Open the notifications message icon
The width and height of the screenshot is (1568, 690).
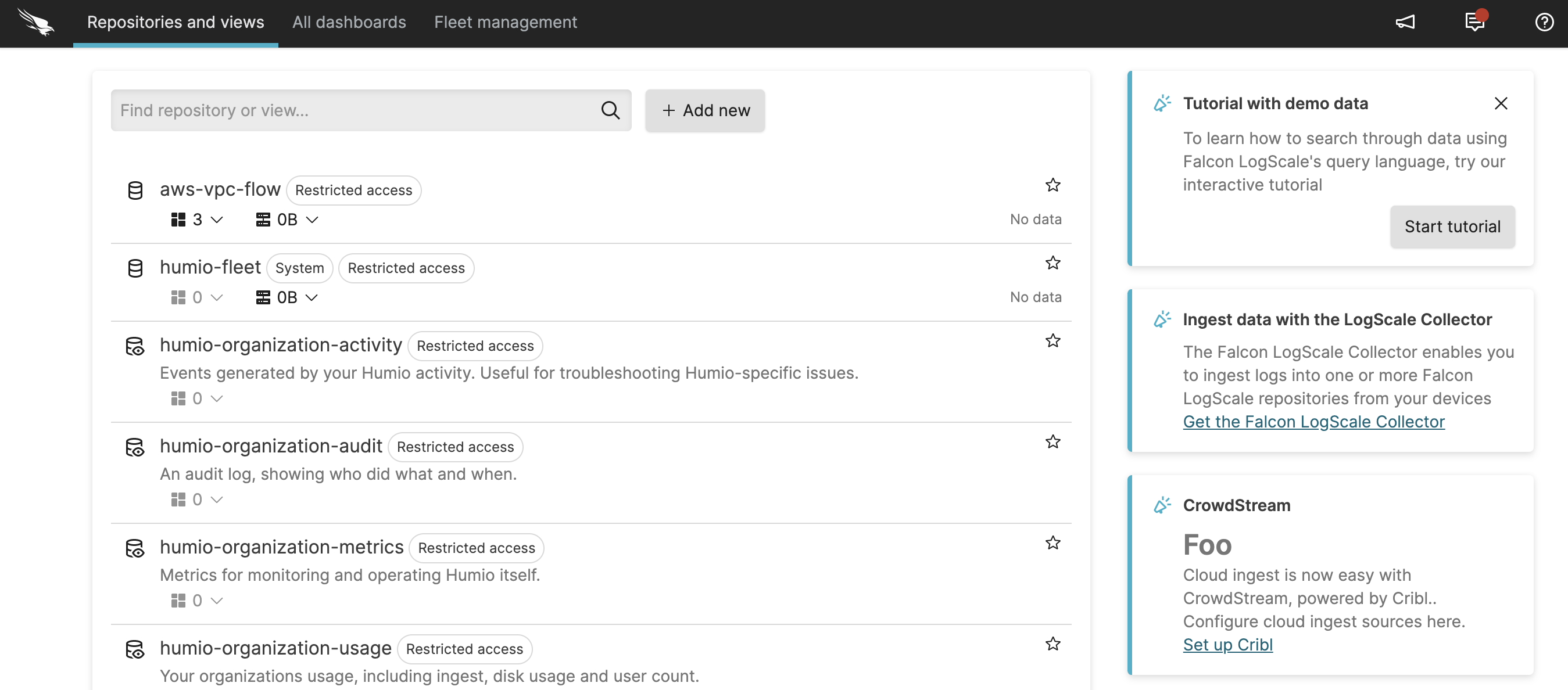1474,22
